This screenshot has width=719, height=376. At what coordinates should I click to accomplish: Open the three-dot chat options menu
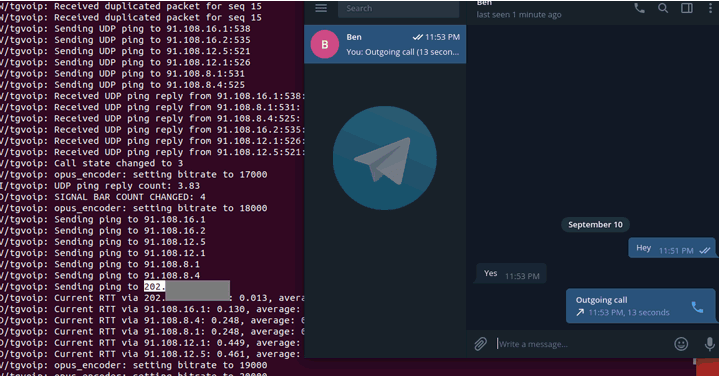[710, 8]
